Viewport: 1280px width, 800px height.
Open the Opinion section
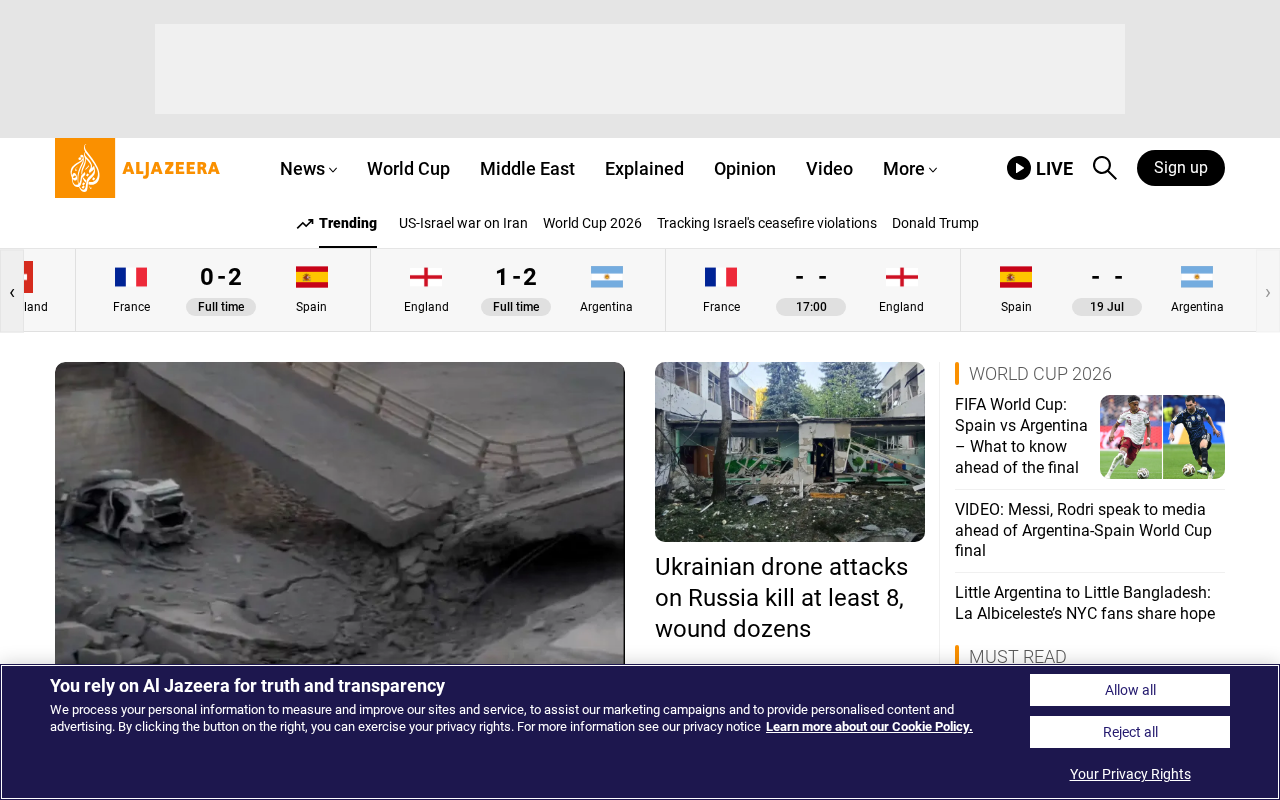click(x=745, y=169)
